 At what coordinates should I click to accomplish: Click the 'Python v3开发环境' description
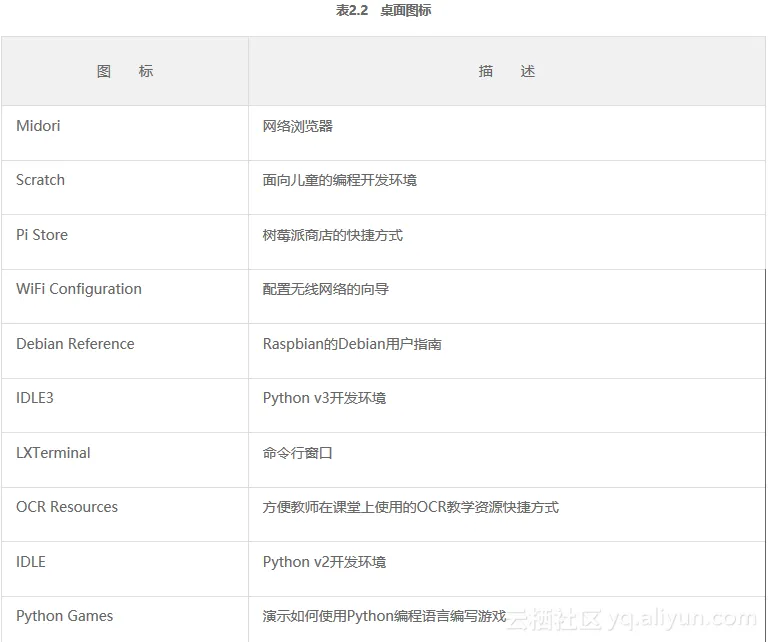click(324, 398)
